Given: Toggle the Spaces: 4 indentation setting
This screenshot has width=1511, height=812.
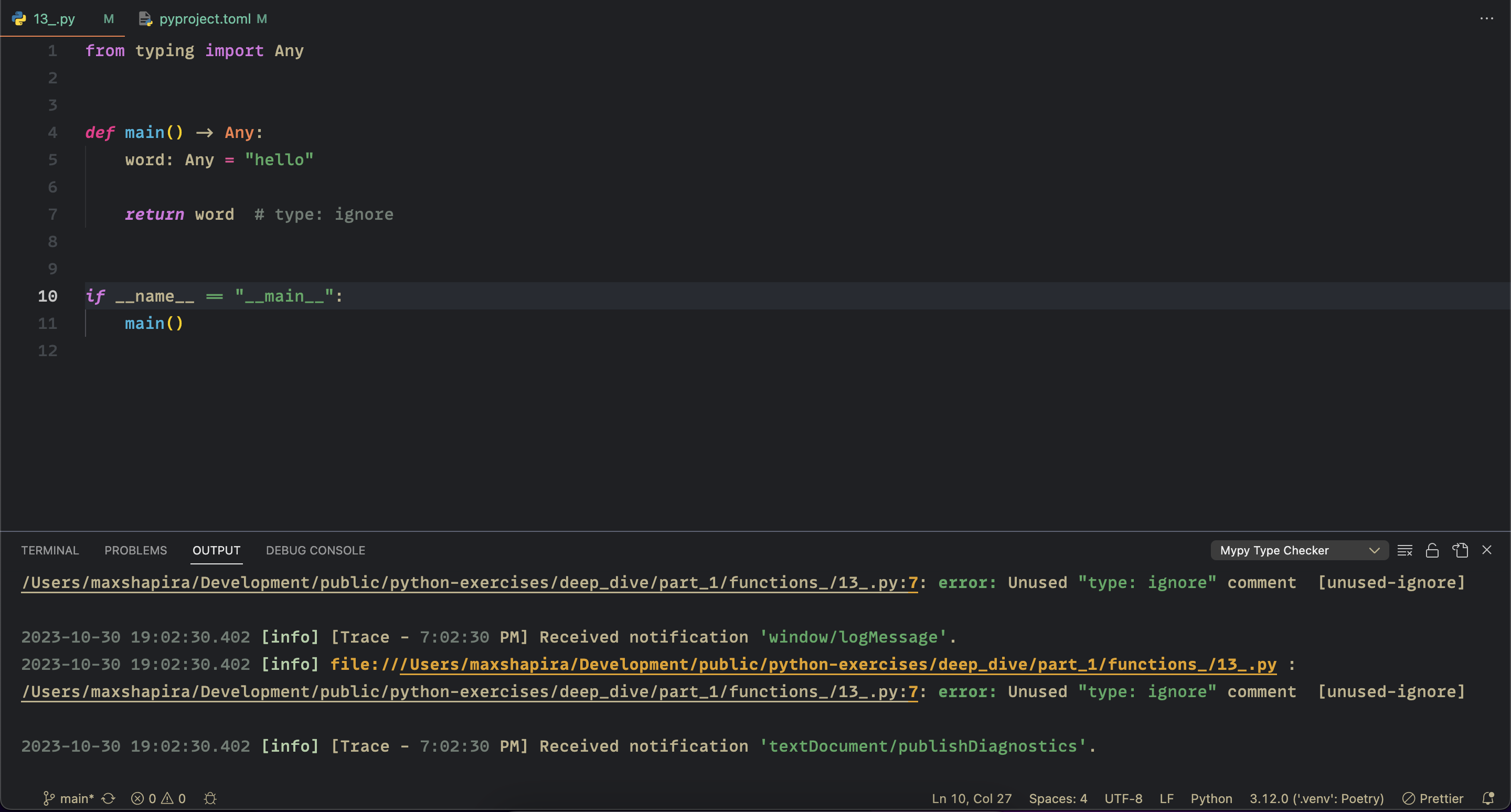Looking at the screenshot, I should pos(1058,798).
